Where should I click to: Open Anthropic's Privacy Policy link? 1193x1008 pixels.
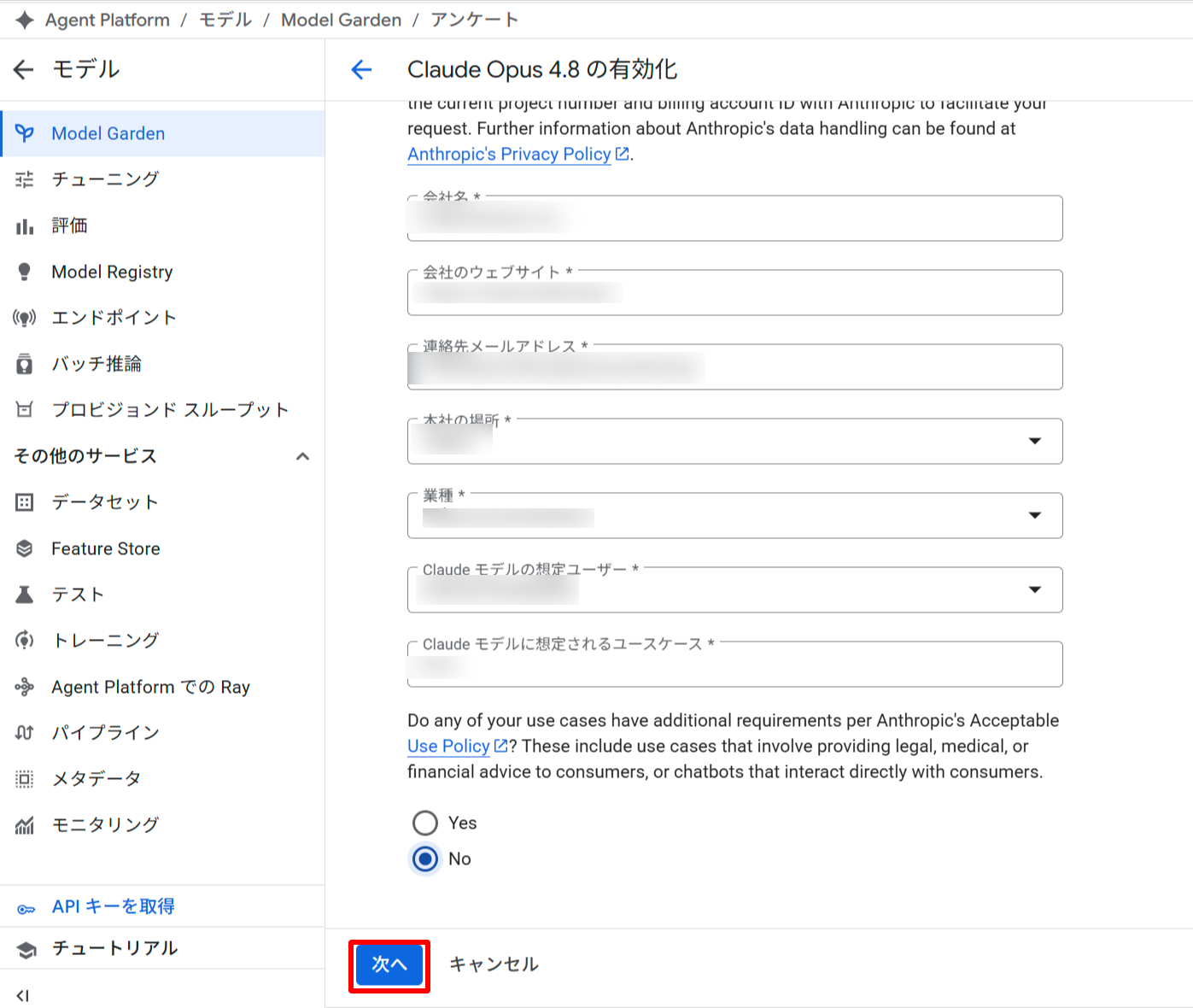tap(509, 154)
